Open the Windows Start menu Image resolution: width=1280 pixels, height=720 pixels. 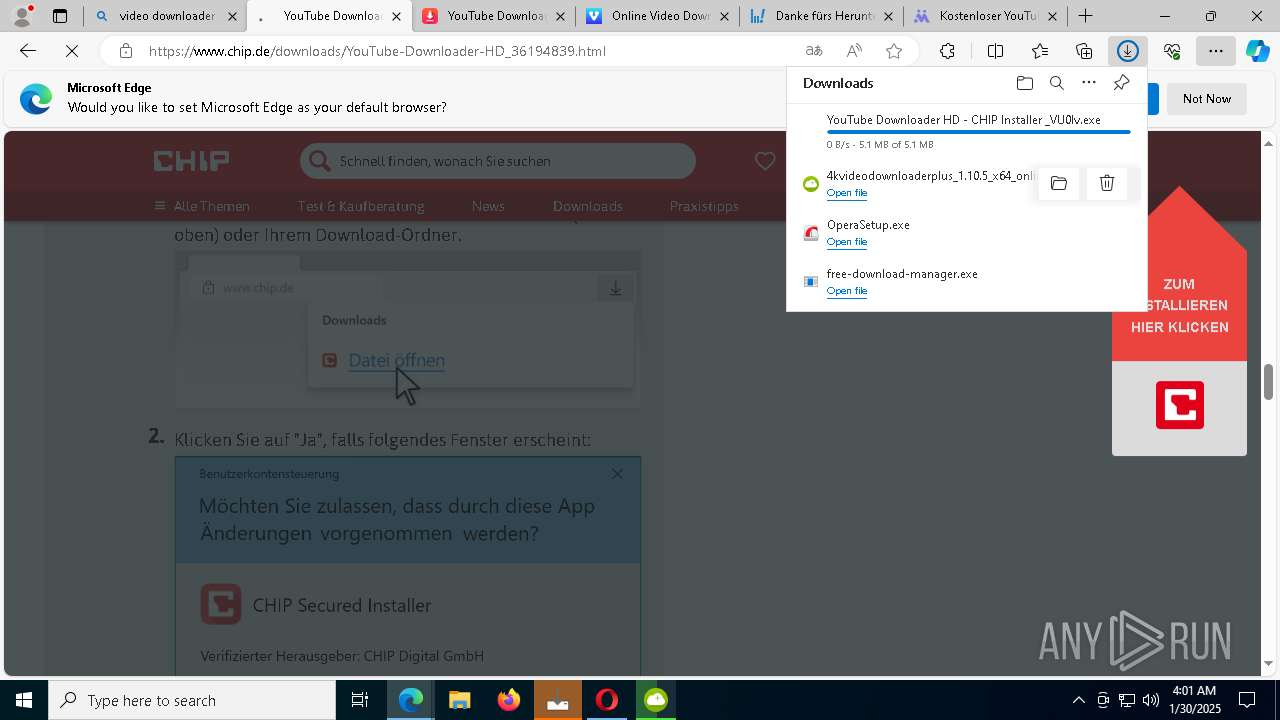point(24,700)
